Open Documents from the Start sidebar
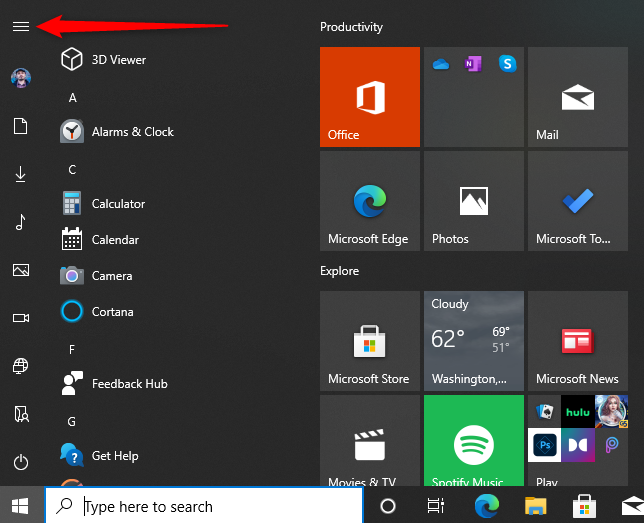The width and height of the screenshot is (644, 523). (x=21, y=126)
